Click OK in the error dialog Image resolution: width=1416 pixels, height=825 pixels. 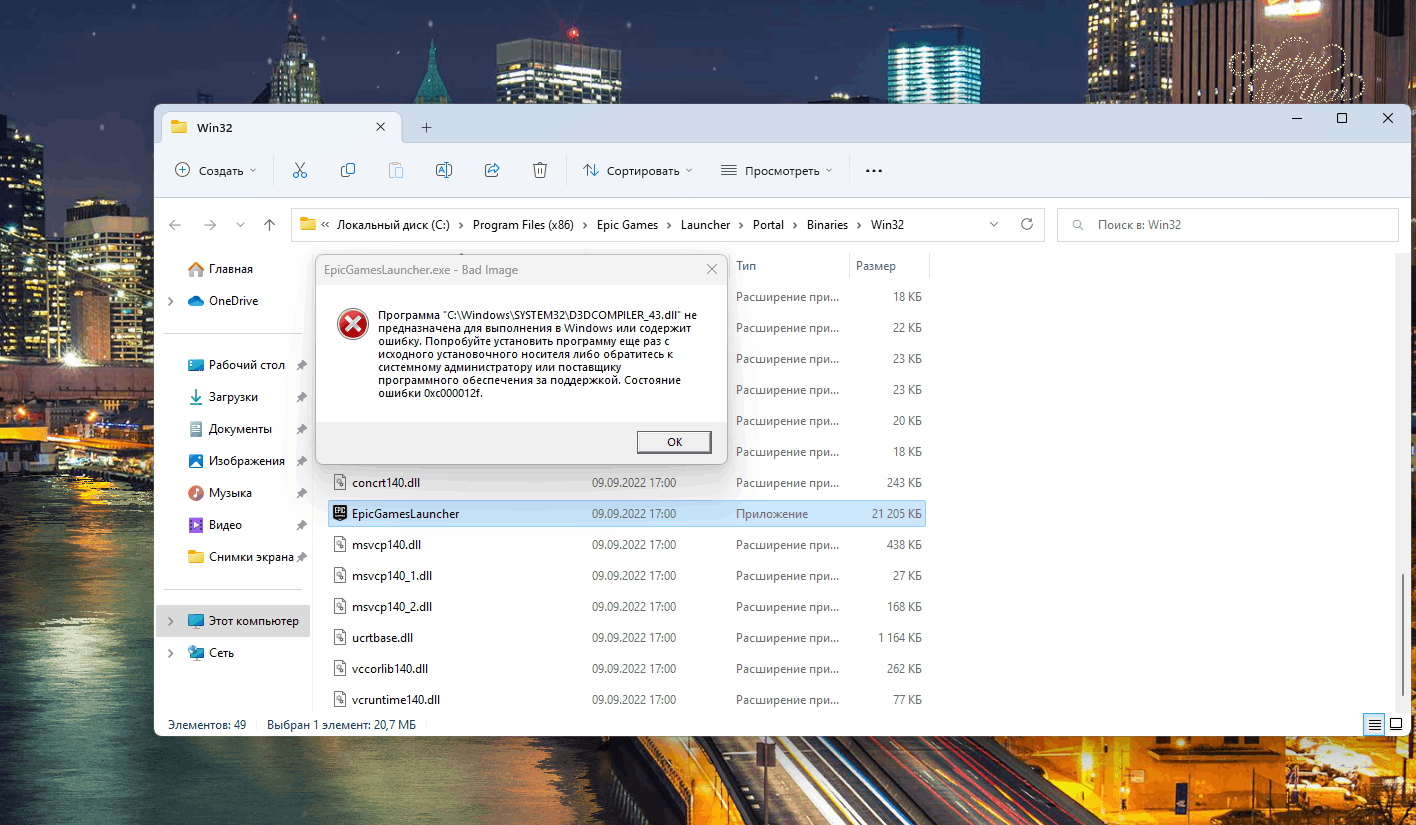pyautogui.click(x=674, y=442)
